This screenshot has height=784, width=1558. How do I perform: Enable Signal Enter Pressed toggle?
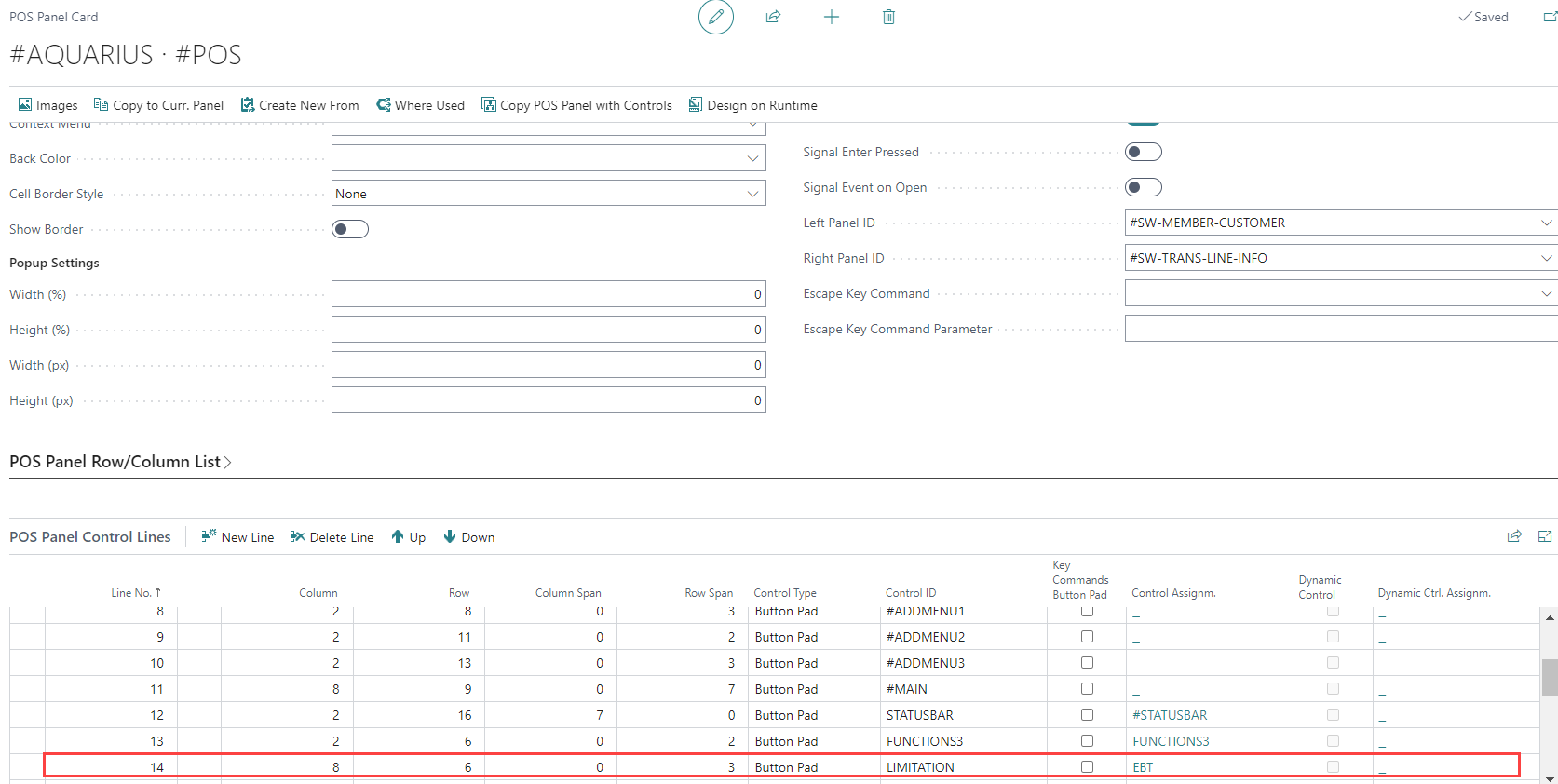(1143, 152)
